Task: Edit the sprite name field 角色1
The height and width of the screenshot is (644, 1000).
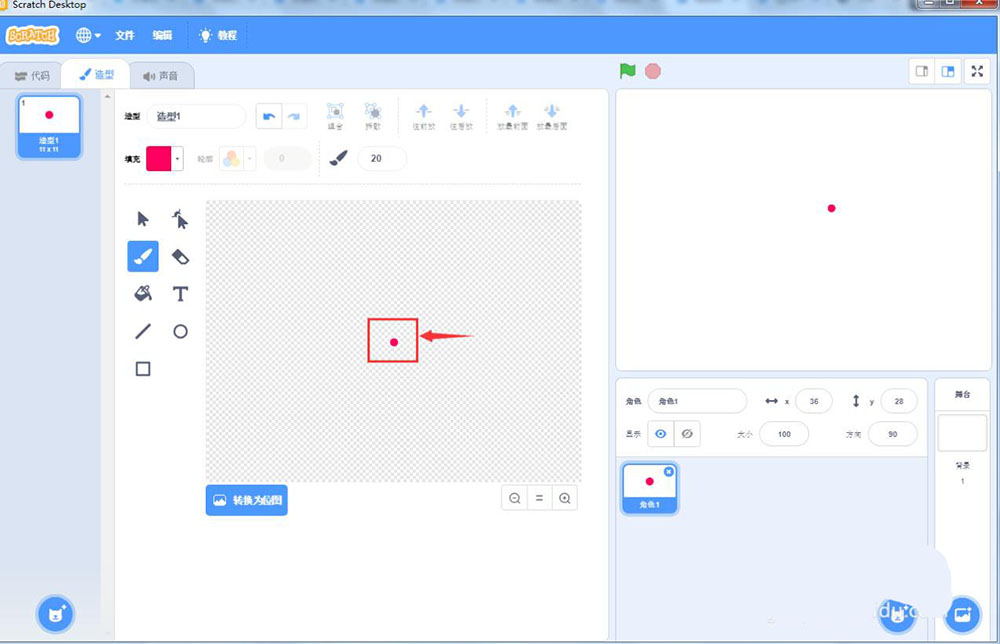Action: tap(697, 401)
